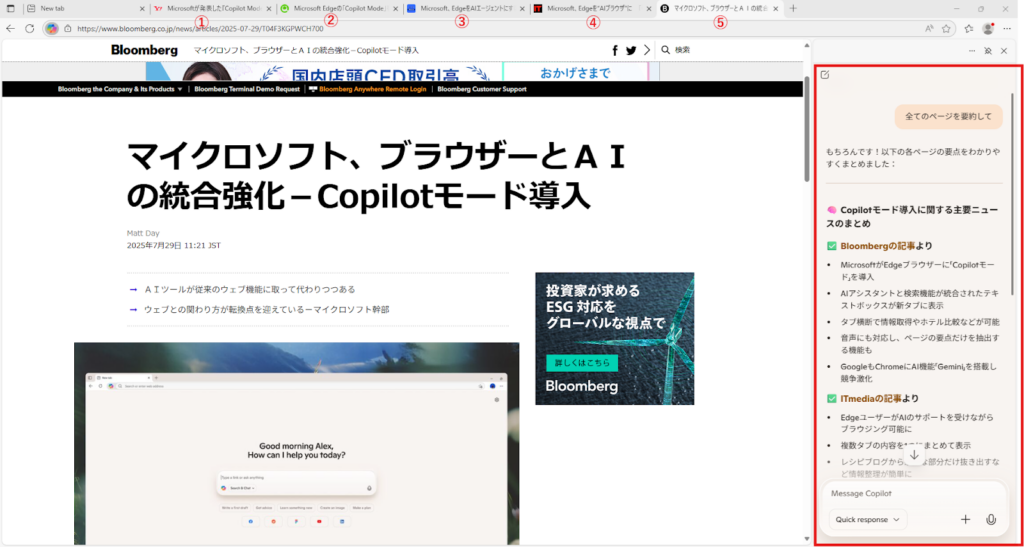The width and height of the screenshot is (1024, 547).
Task: Share the article via Facebook icon
Action: 615,50
